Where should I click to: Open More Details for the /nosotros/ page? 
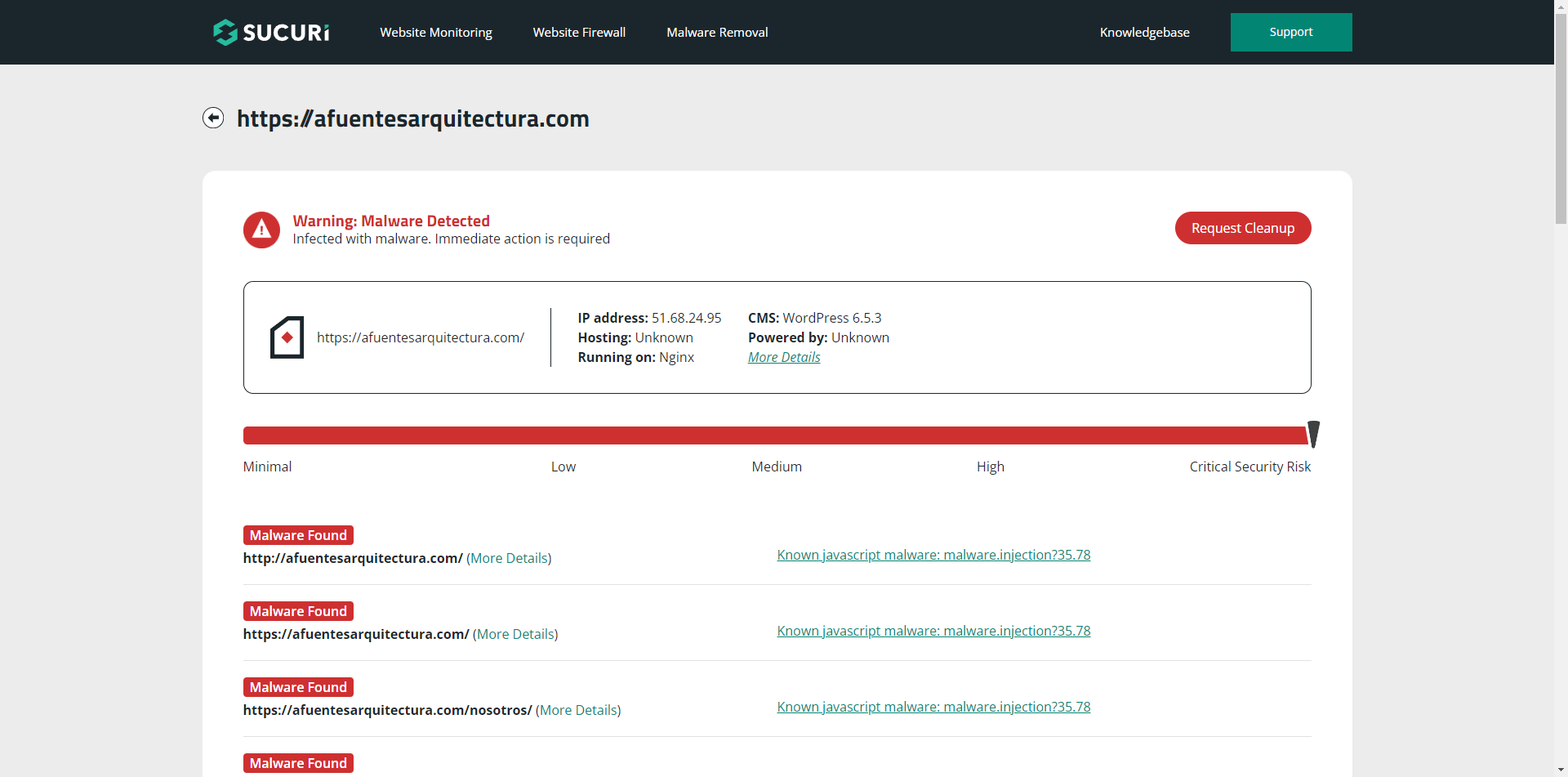coord(578,710)
